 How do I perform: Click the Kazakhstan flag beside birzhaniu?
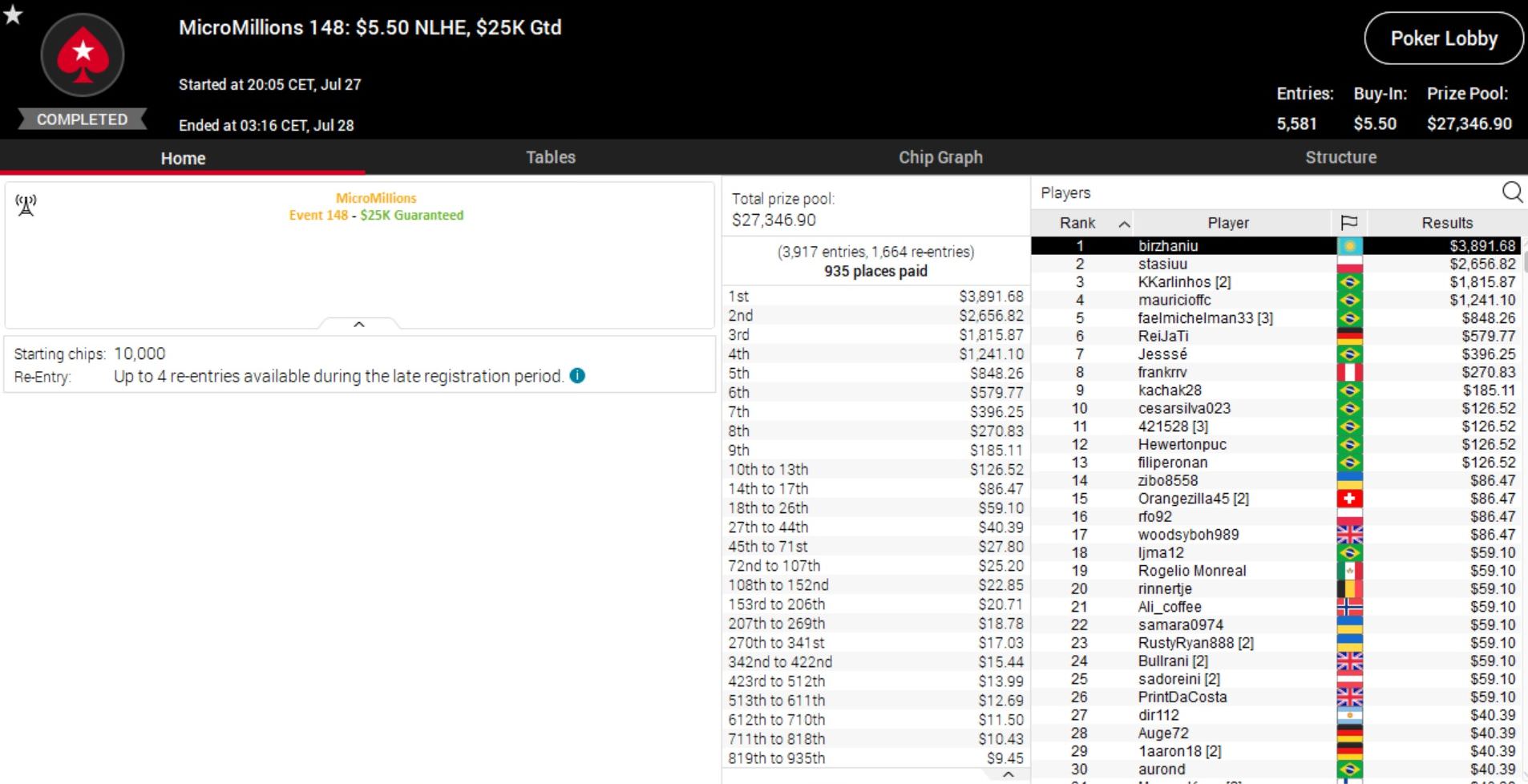pos(1349,246)
